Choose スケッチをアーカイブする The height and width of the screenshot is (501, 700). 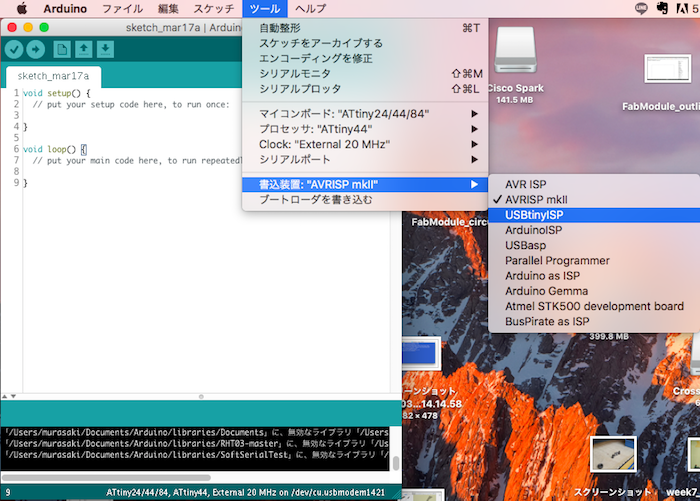(365, 43)
